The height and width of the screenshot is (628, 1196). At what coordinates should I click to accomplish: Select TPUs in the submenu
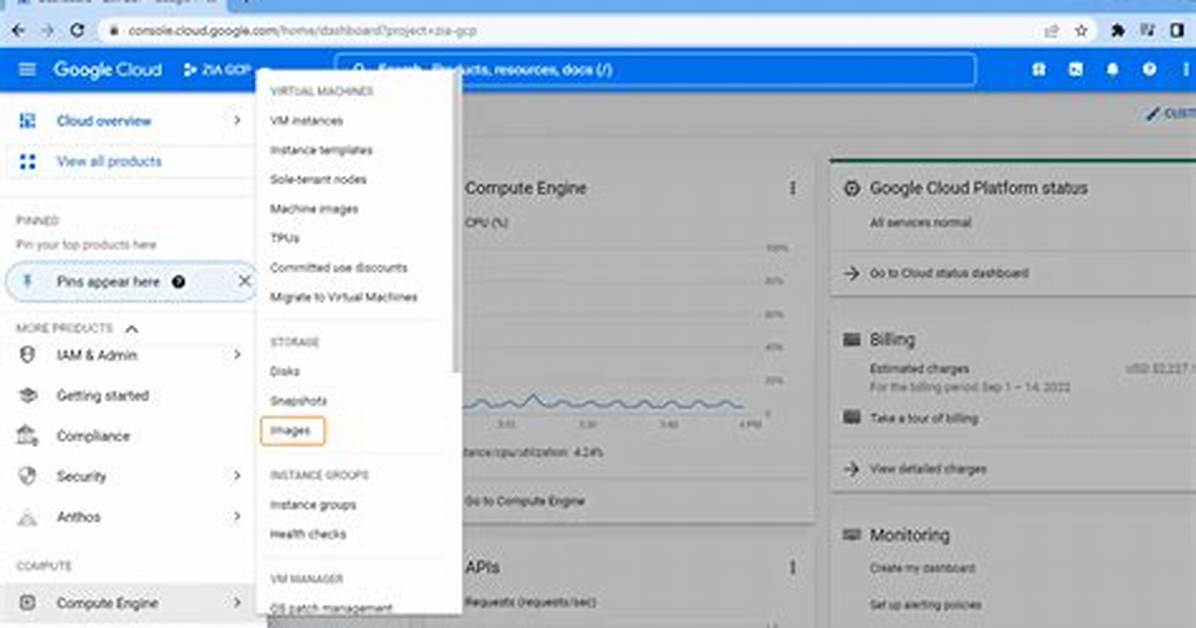[285, 238]
